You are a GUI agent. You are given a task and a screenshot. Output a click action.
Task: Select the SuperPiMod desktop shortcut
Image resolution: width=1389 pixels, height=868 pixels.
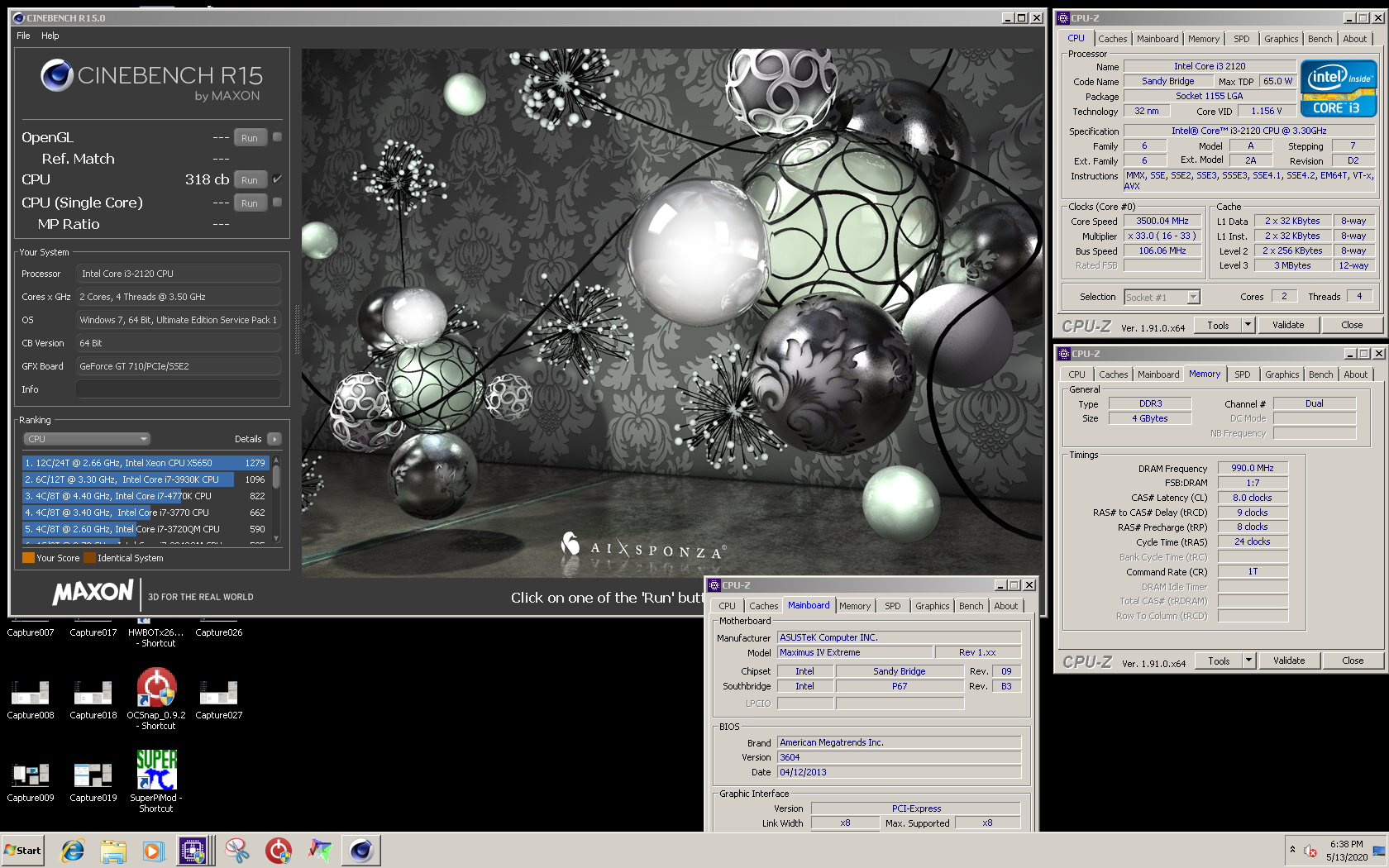(156, 782)
